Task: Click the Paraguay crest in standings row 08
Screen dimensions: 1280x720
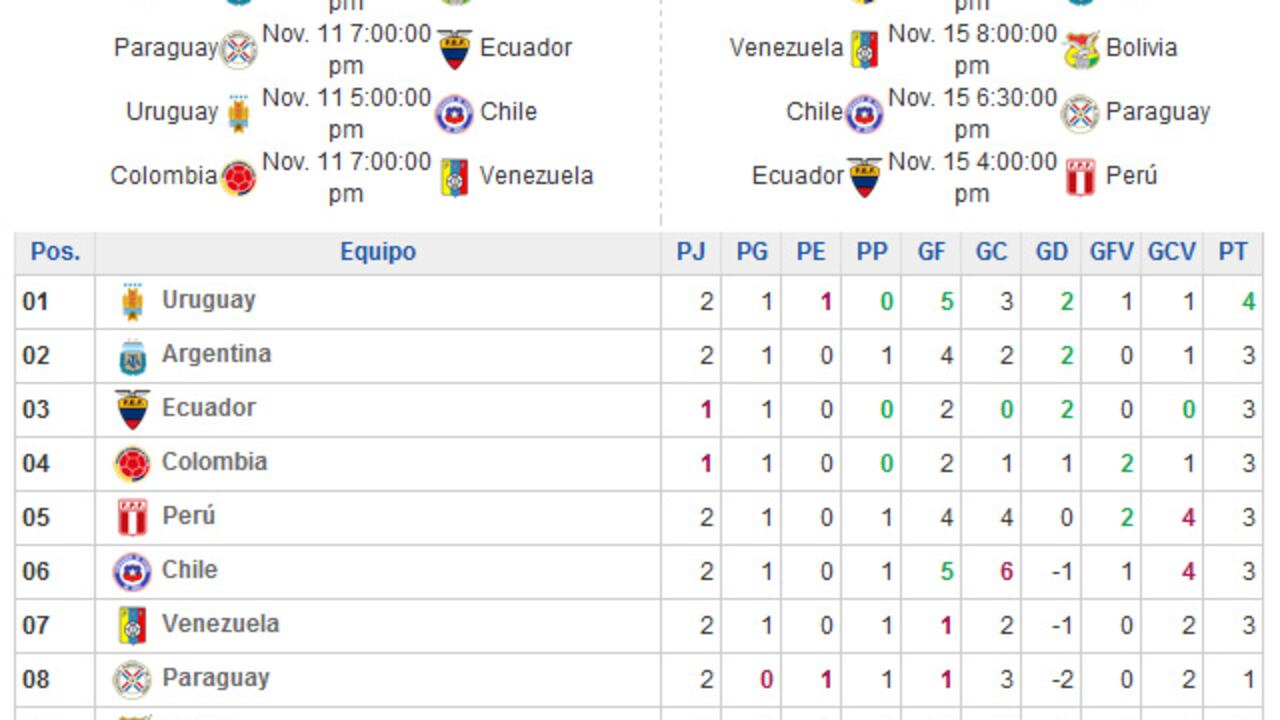Action: pyautogui.click(x=132, y=680)
